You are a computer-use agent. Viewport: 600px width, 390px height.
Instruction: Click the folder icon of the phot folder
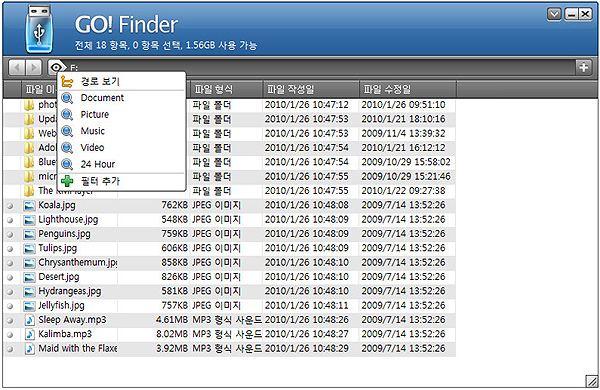pos(29,105)
